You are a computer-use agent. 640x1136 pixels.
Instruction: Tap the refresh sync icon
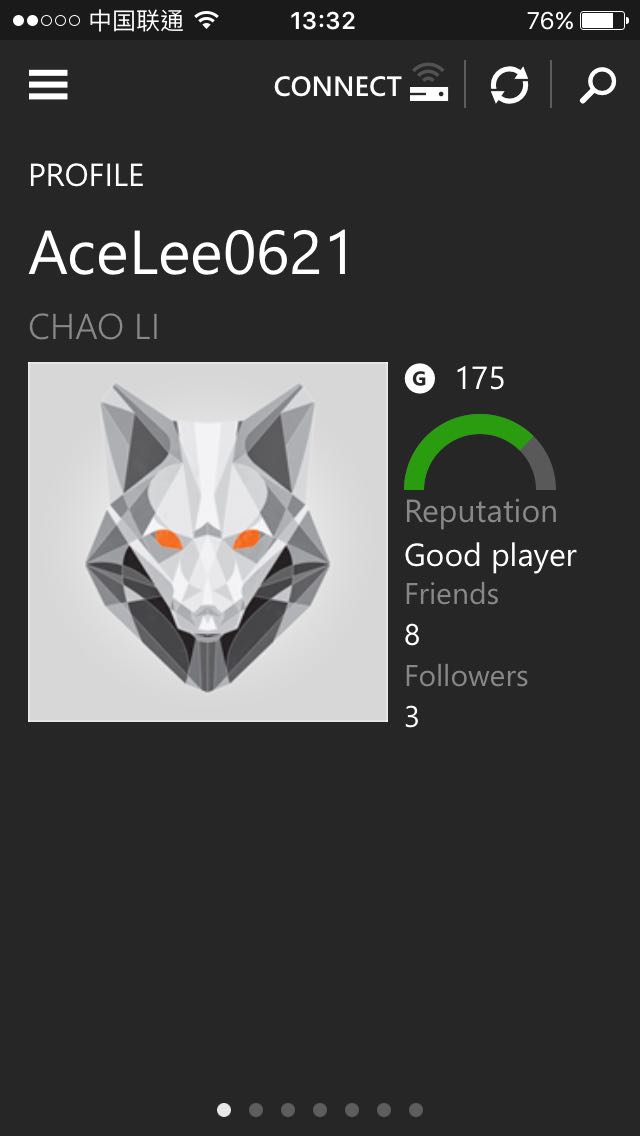coord(509,85)
